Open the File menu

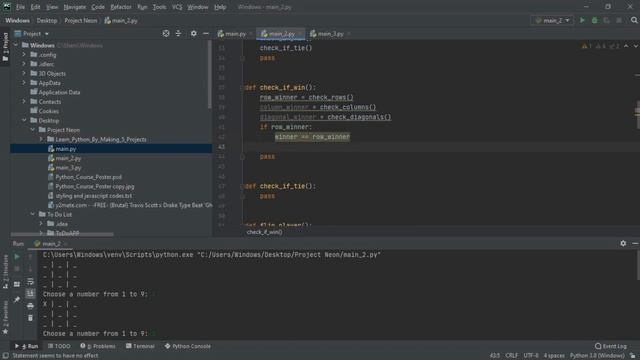point(20,7)
